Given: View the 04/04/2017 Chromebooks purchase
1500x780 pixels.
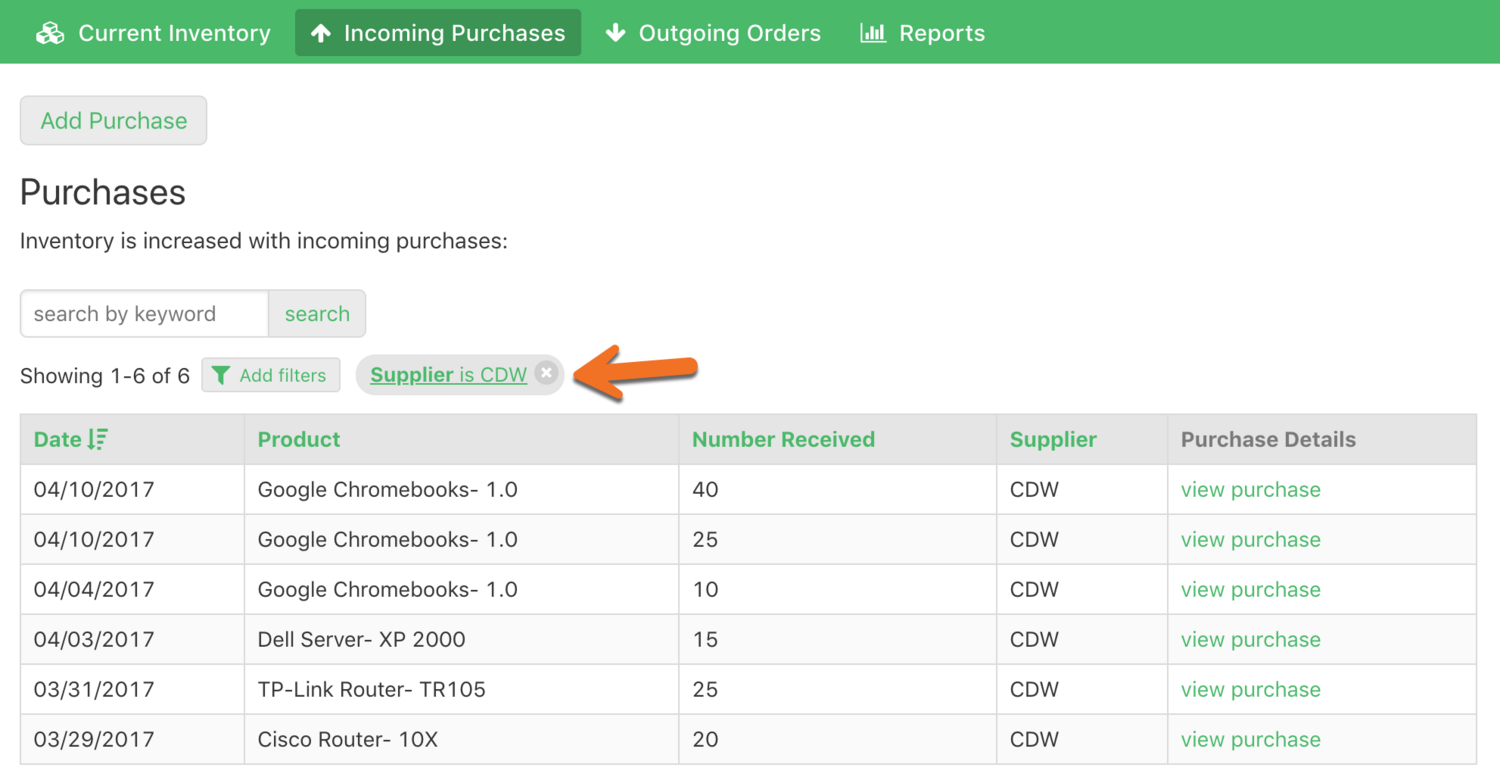Looking at the screenshot, I should (1250, 589).
